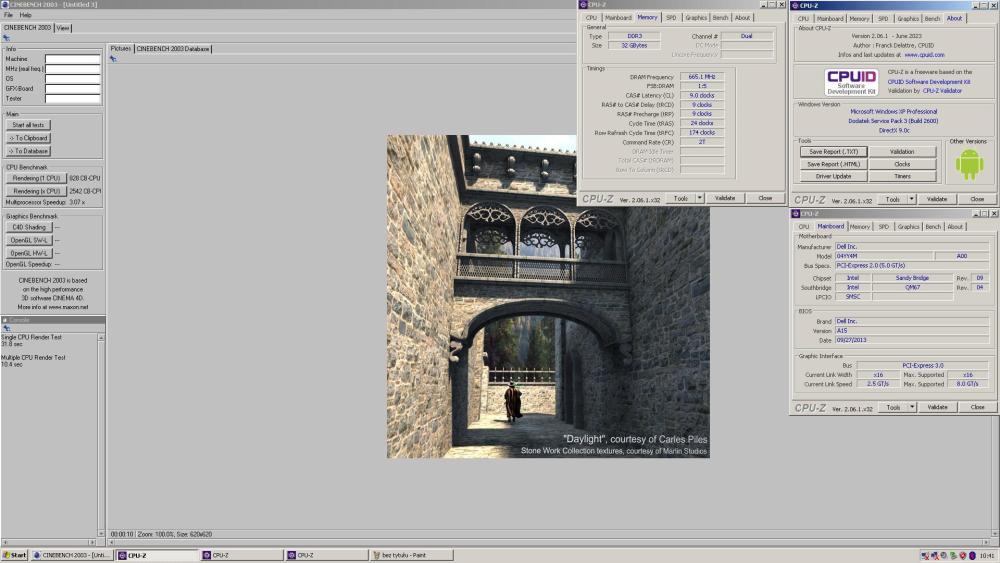This screenshot has height=563, width=1000.
Task: Switch to the View tab in CINEBENCH
Action: tap(63, 28)
